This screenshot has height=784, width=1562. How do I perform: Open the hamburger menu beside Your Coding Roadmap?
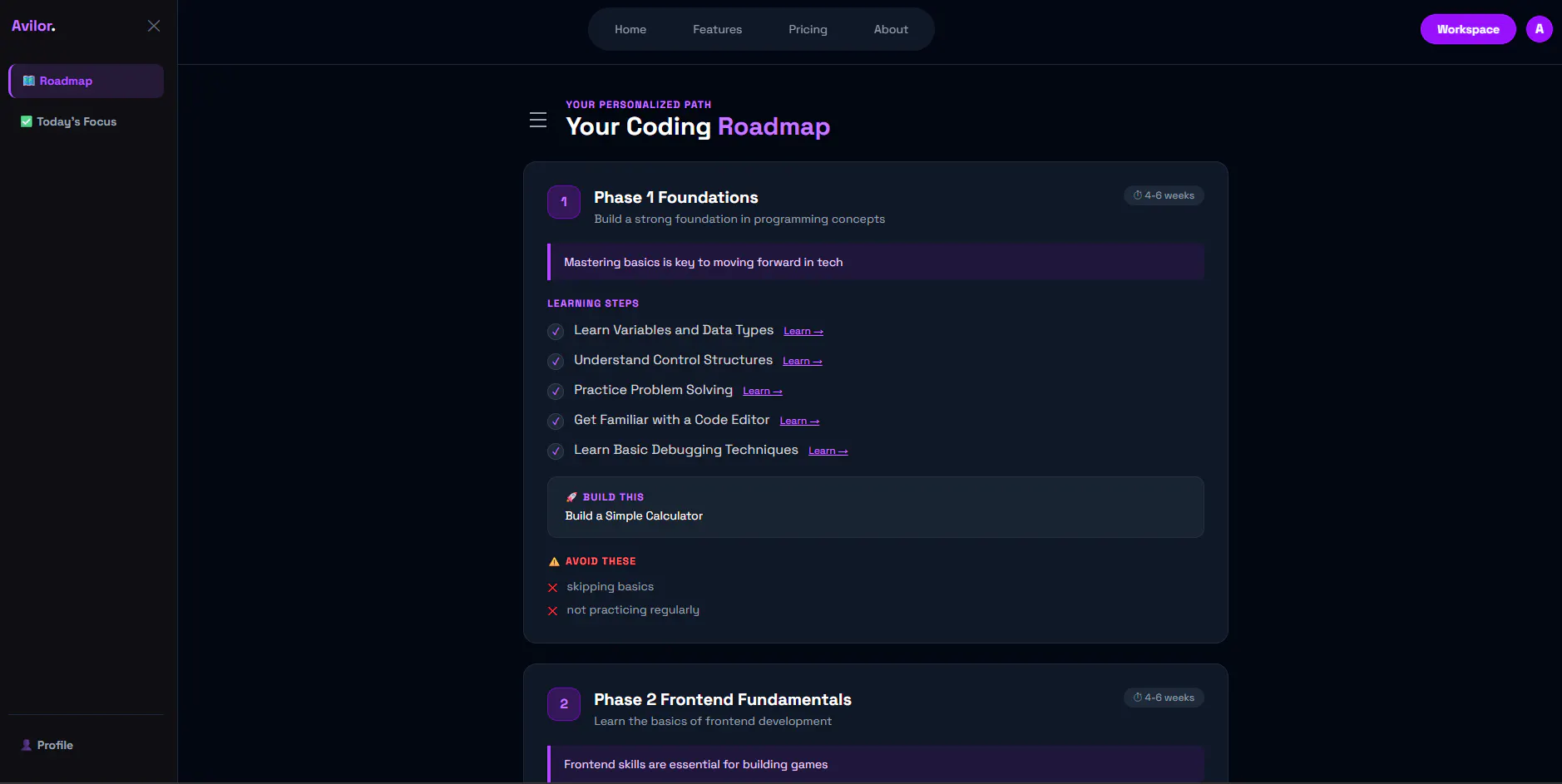point(538,120)
